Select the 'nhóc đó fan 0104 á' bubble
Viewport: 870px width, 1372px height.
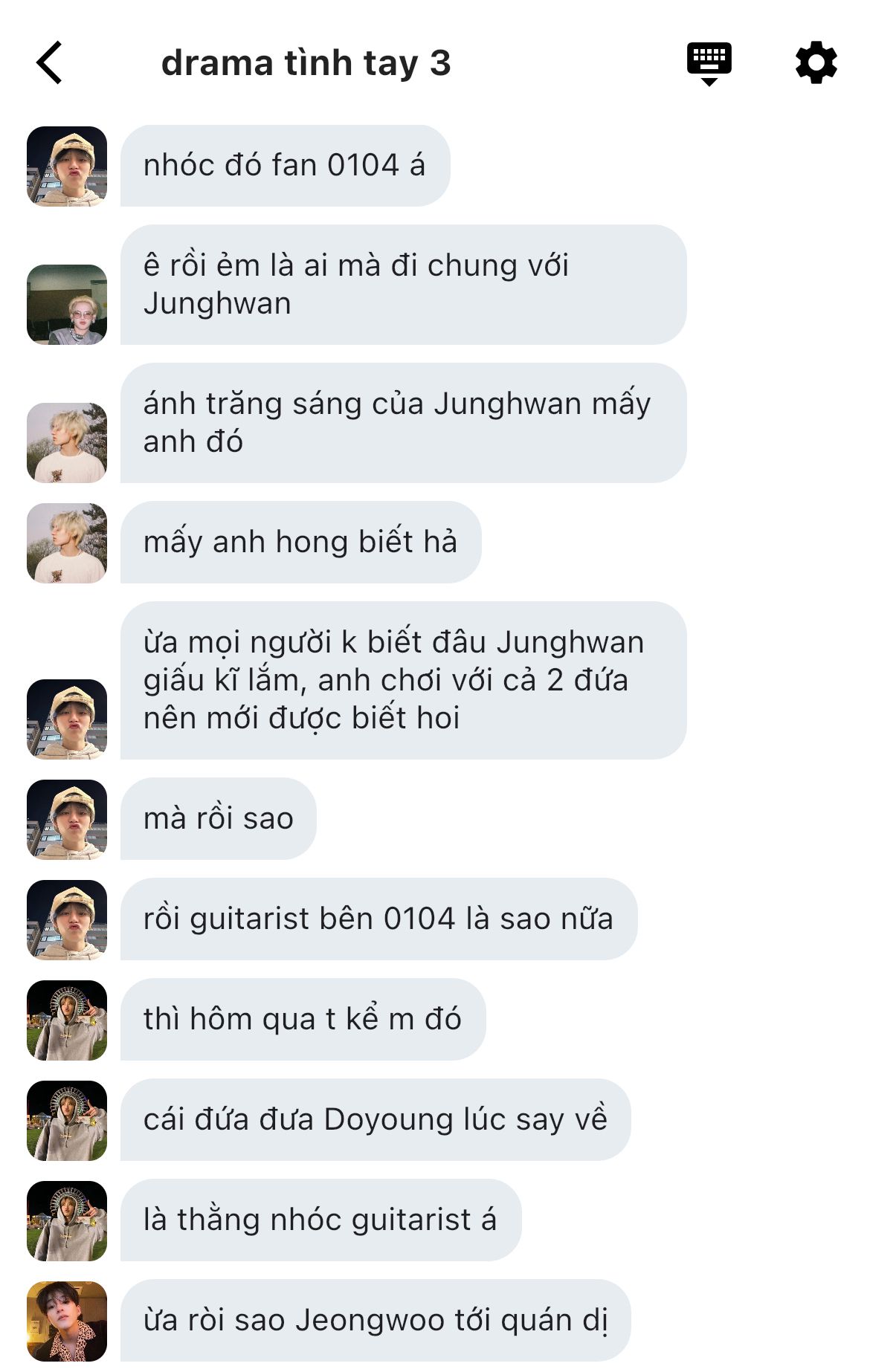pos(286,166)
